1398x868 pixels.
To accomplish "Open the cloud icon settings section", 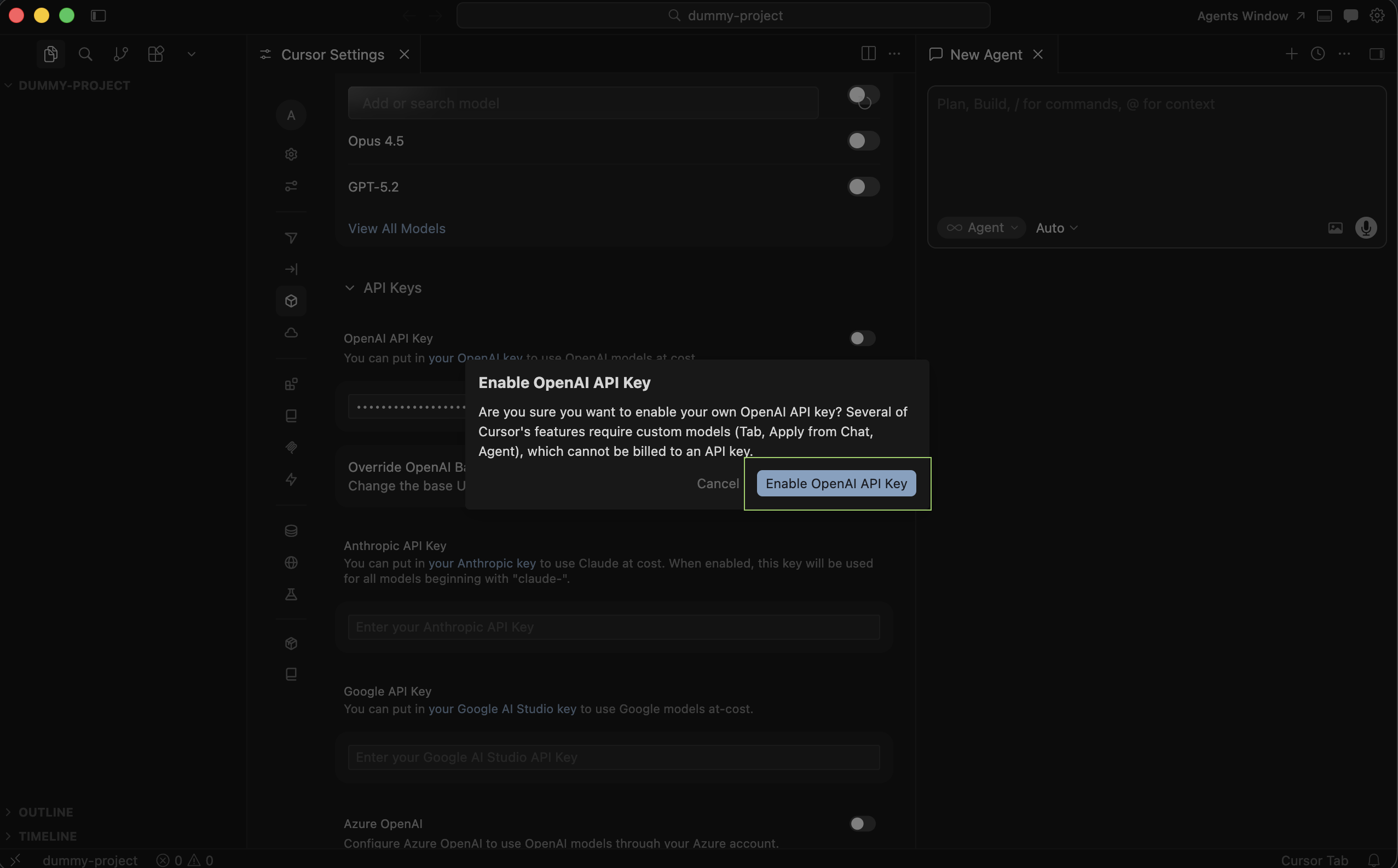I will pos(291,333).
